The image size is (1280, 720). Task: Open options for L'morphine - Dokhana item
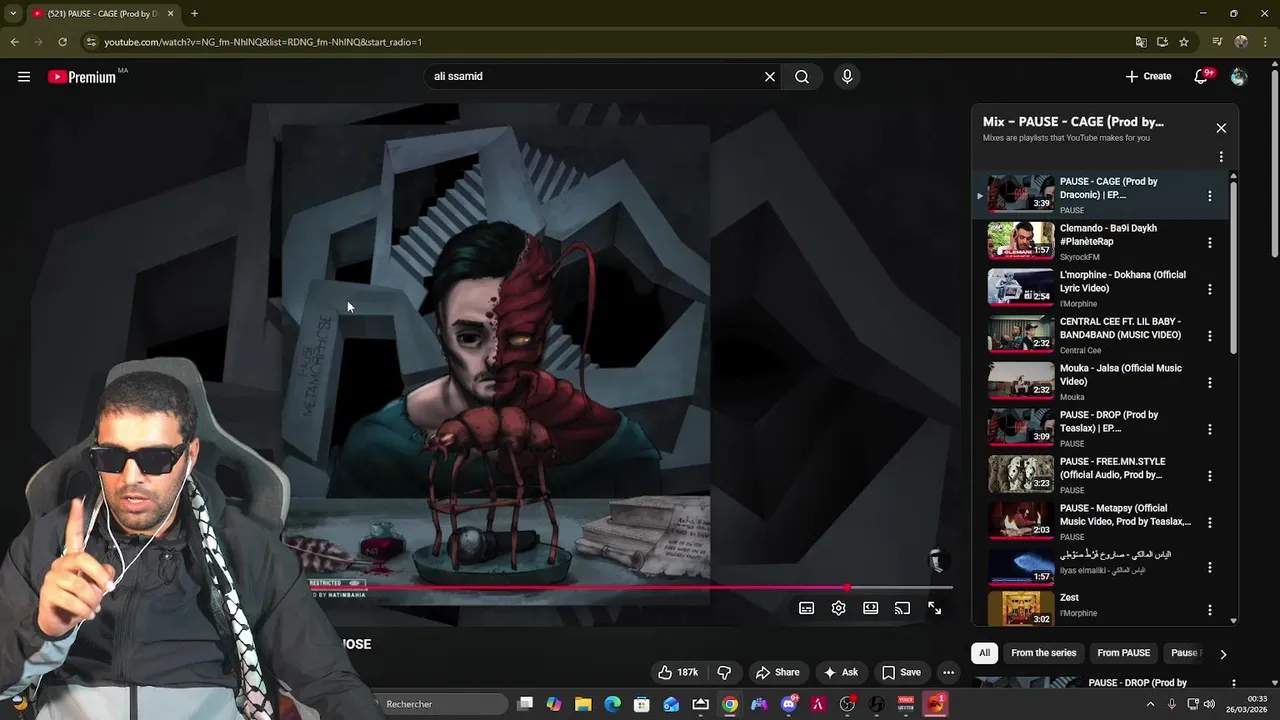tap(1210, 289)
